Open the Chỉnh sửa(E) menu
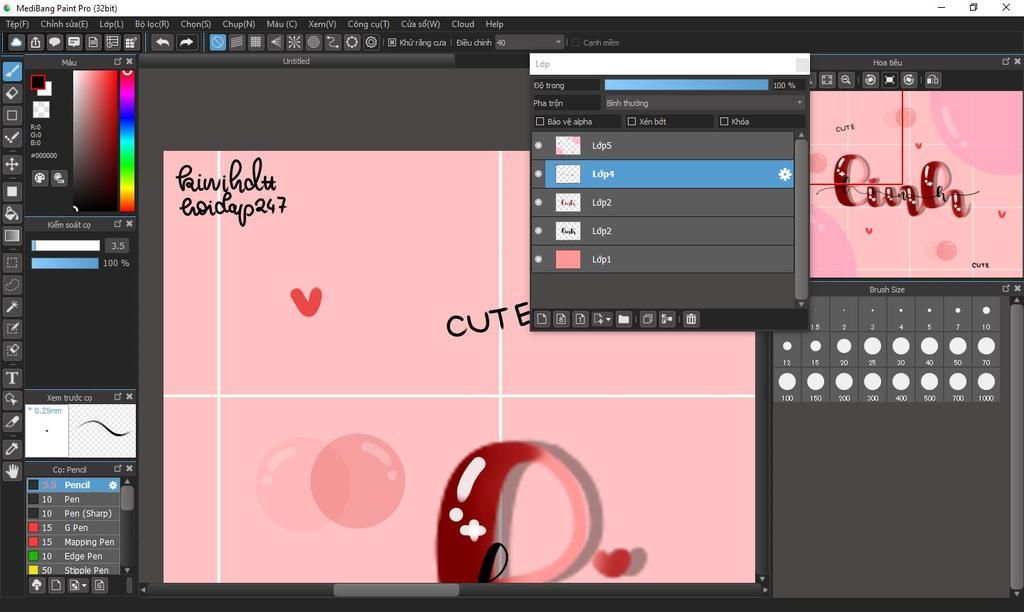Screen dimensions: 1024x612 (x=64, y=24)
